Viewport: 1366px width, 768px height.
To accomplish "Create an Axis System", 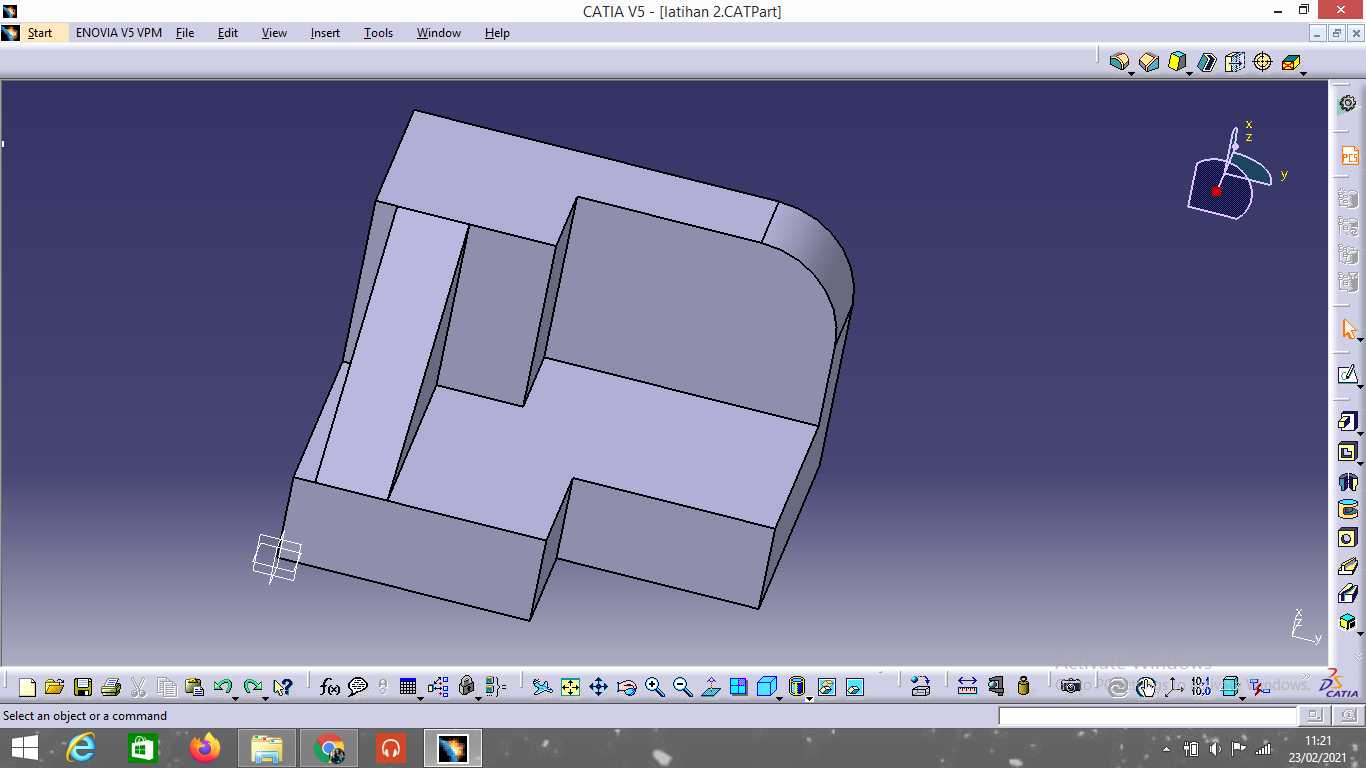I will click(1174, 687).
